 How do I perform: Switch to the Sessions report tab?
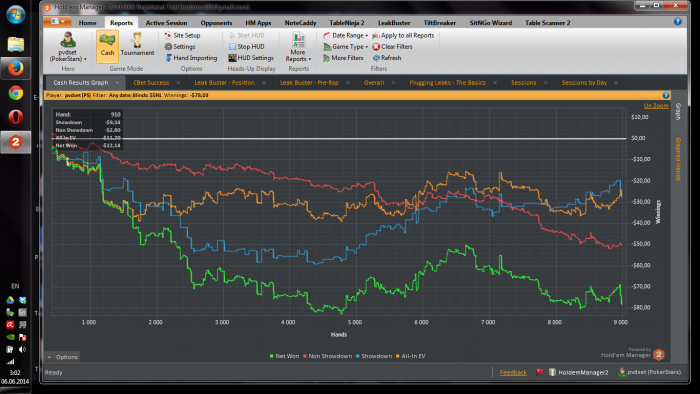[x=524, y=83]
